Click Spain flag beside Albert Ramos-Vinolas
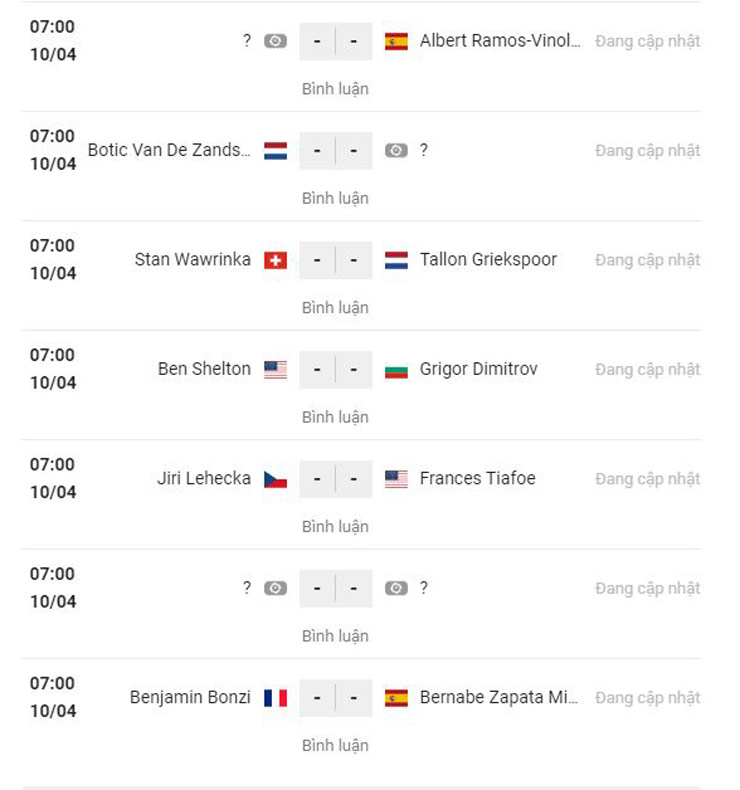 pyautogui.click(x=396, y=41)
